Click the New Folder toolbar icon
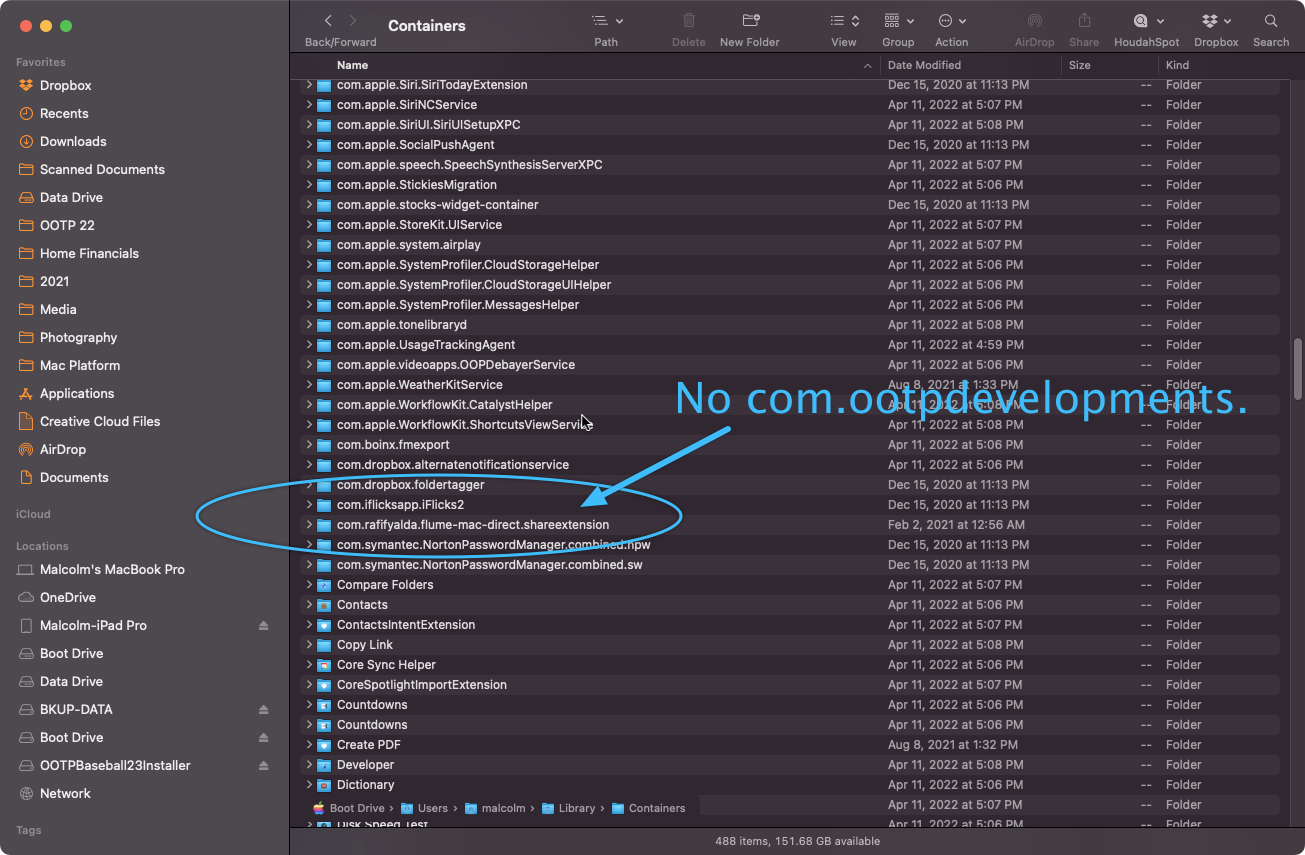The width and height of the screenshot is (1305, 855). pos(750,21)
